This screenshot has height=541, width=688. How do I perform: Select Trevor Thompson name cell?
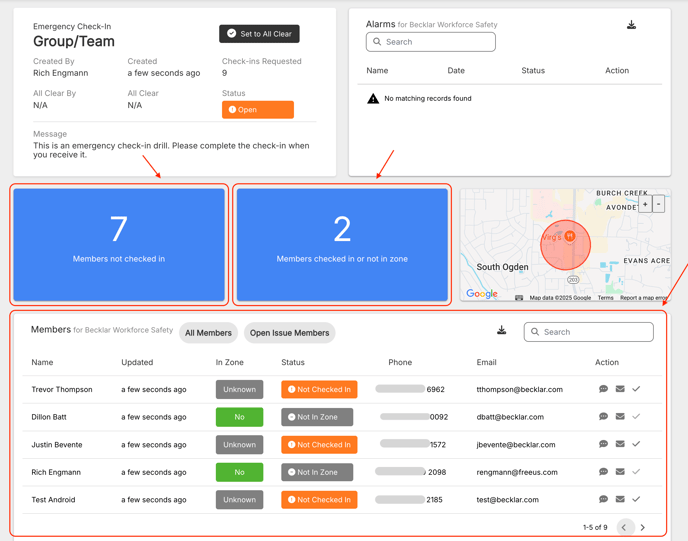[62, 390]
